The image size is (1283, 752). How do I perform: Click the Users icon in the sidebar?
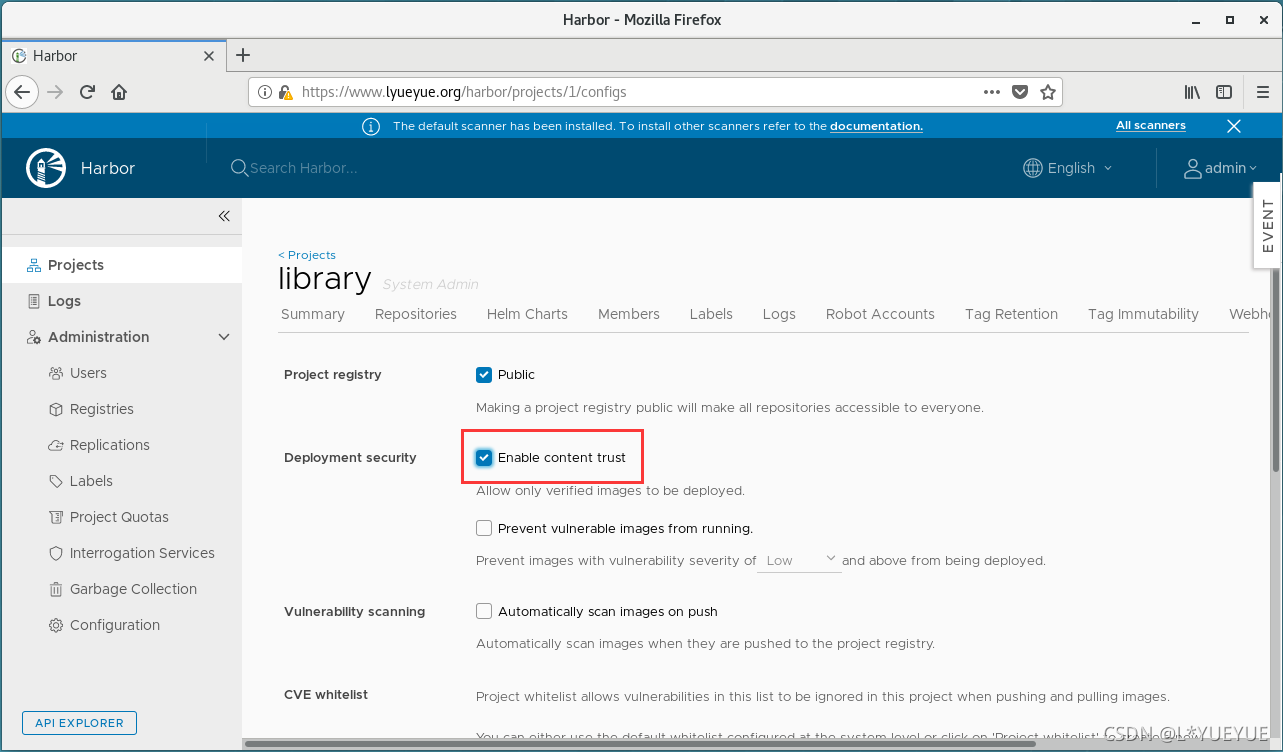pos(56,373)
